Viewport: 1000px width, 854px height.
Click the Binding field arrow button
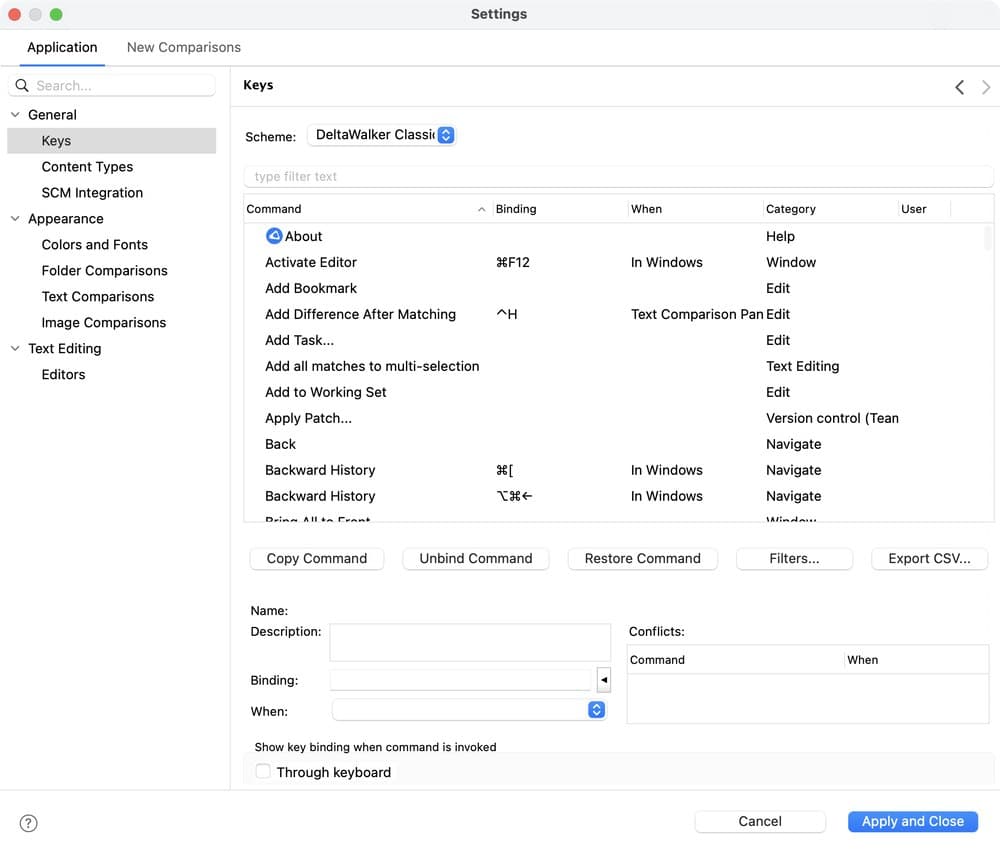[603, 680]
